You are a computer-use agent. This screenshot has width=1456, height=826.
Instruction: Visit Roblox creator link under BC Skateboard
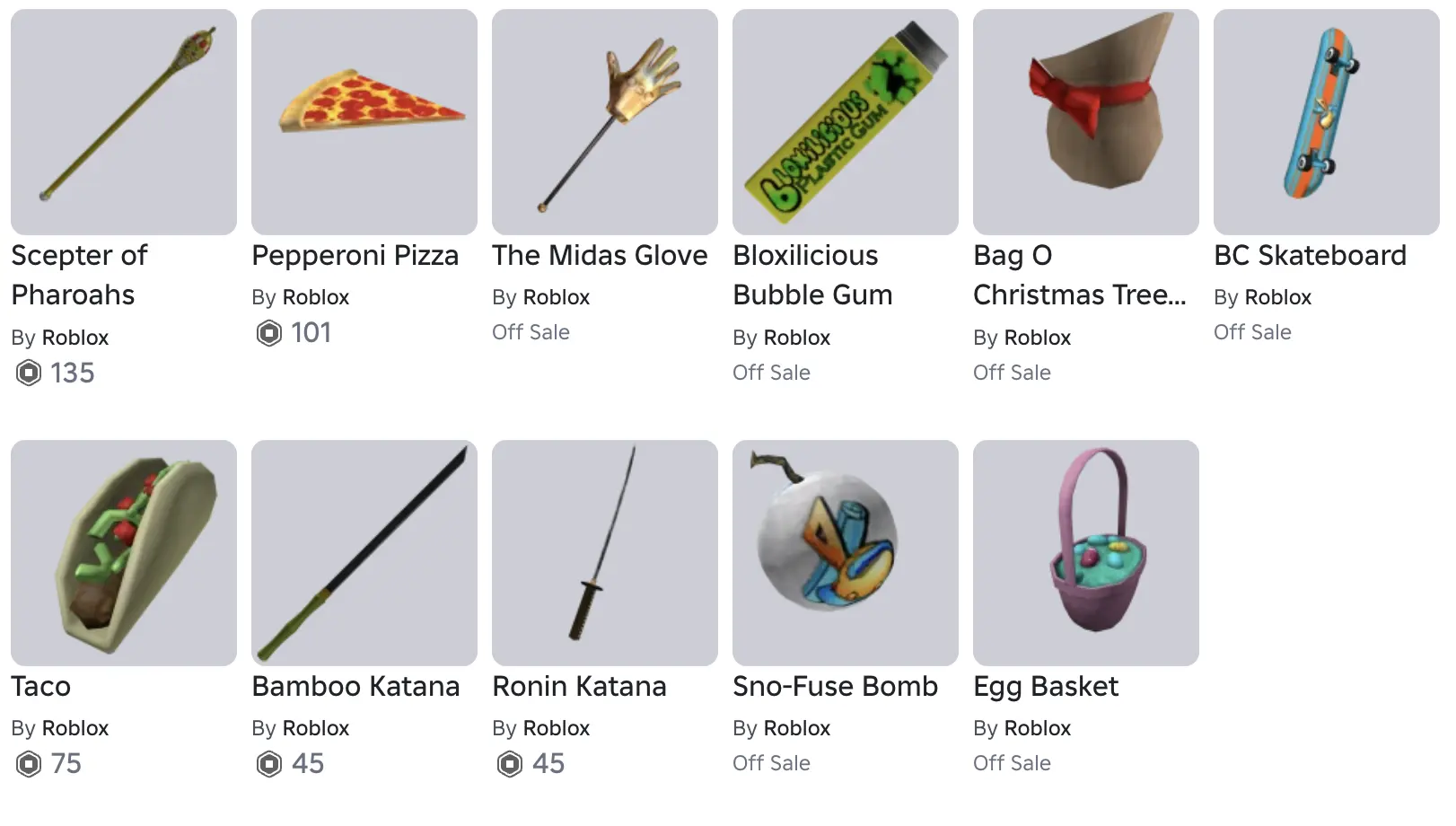(x=1278, y=297)
